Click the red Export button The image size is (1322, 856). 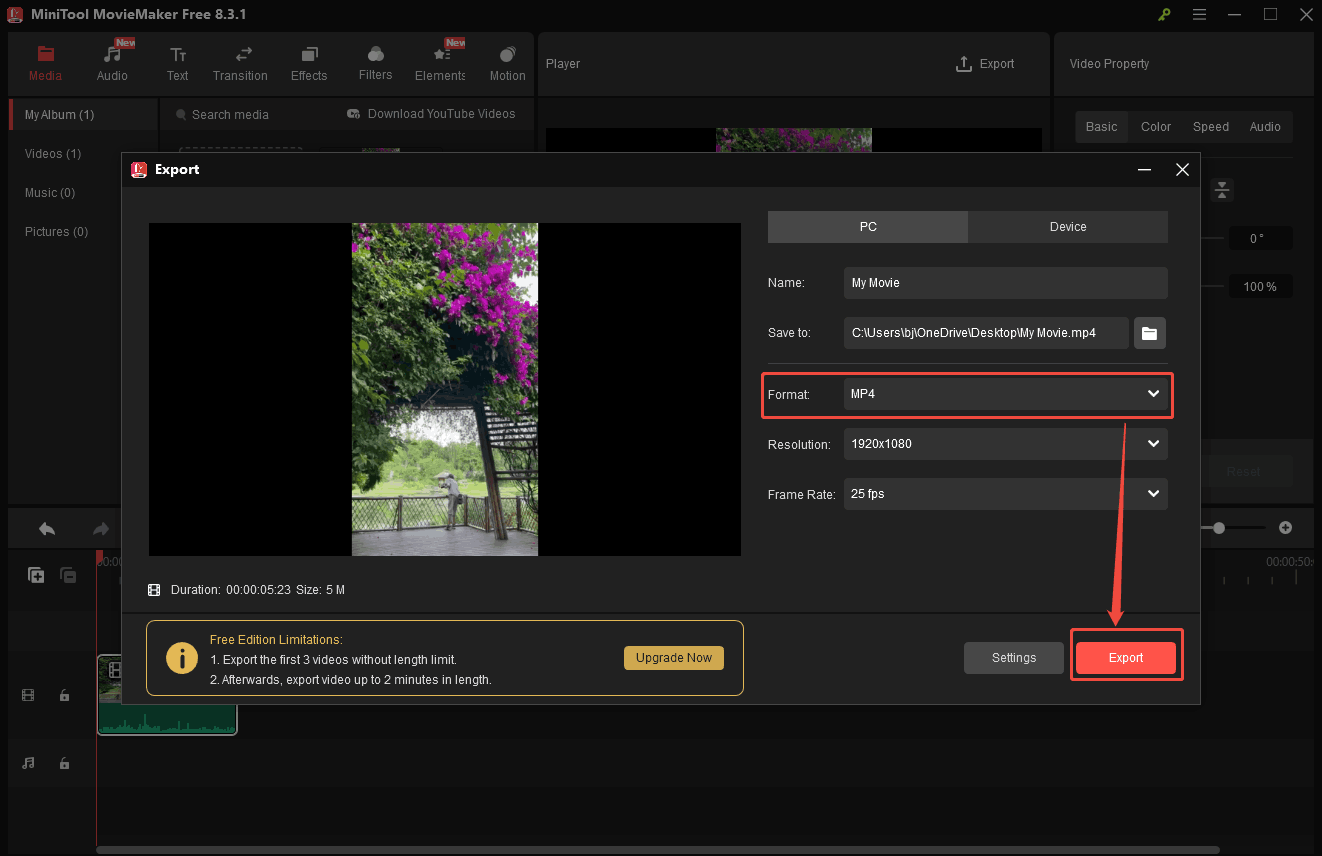click(x=1126, y=657)
